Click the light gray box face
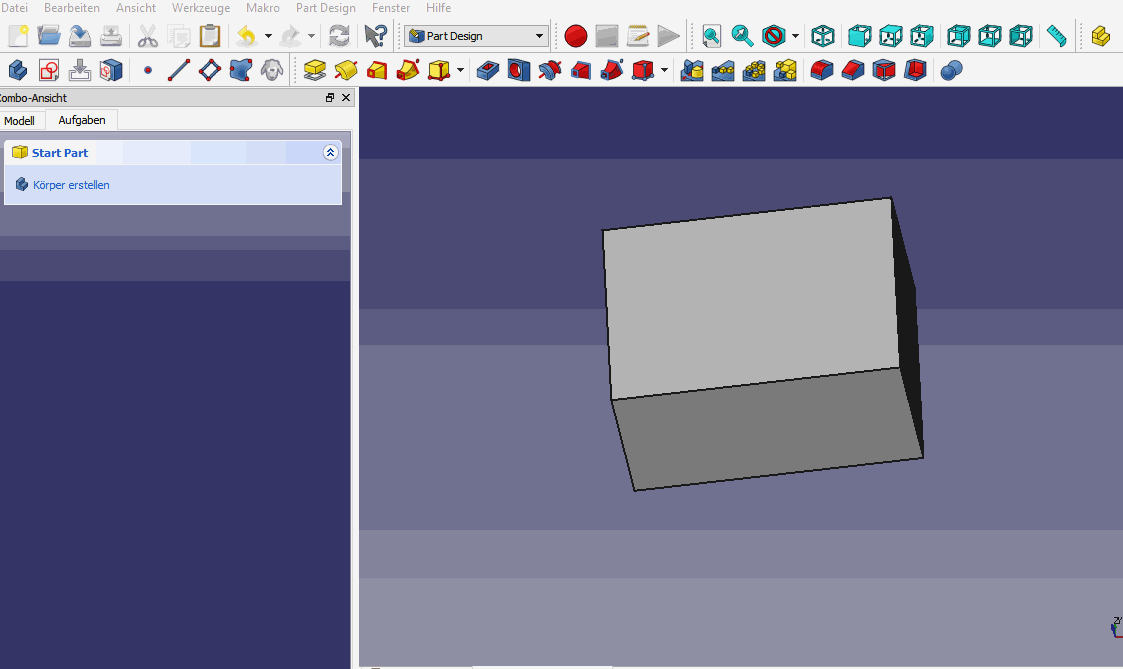The image size is (1123, 669). click(x=750, y=300)
